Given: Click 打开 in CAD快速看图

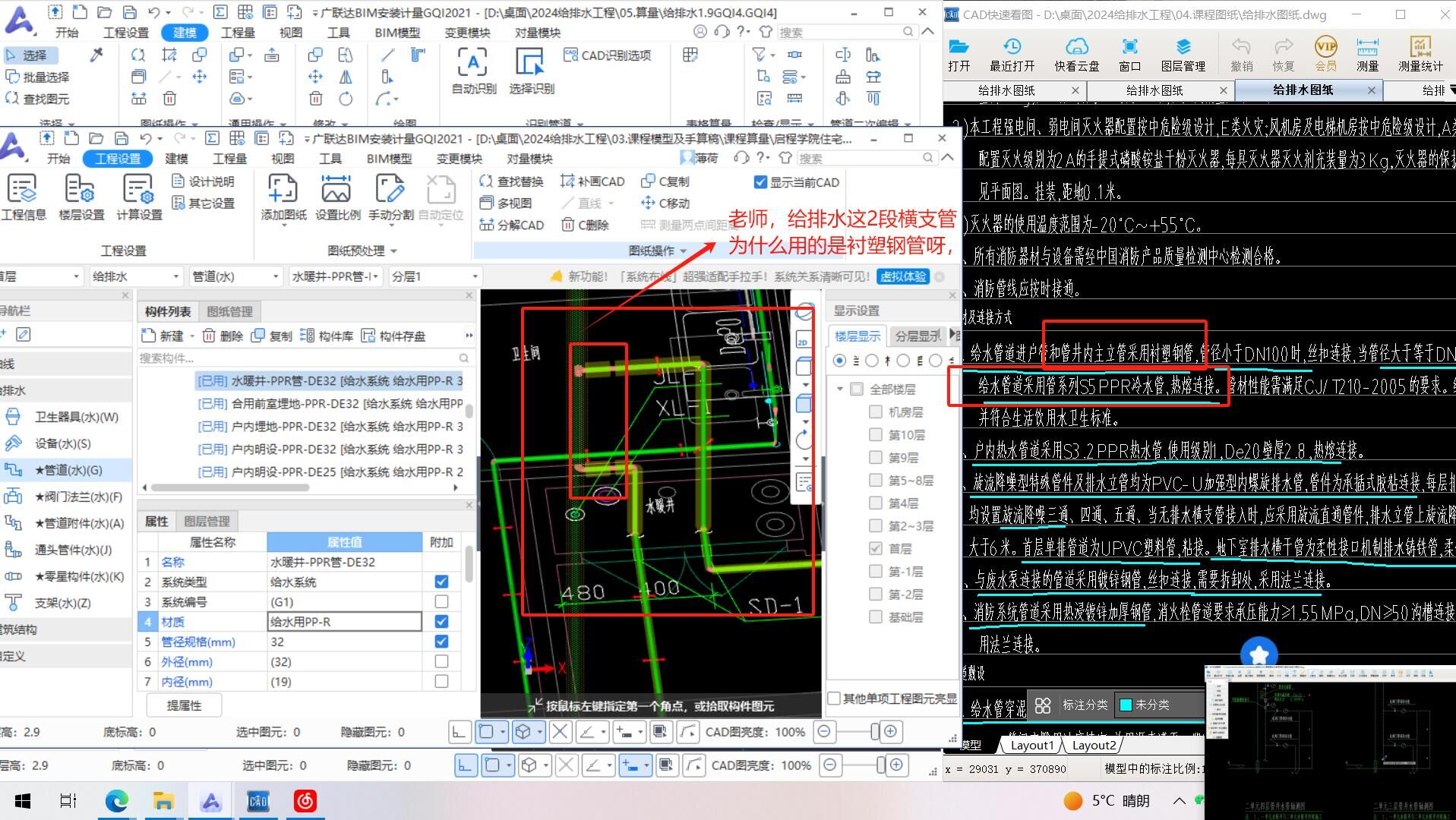Looking at the screenshot, I should [959, 55].
